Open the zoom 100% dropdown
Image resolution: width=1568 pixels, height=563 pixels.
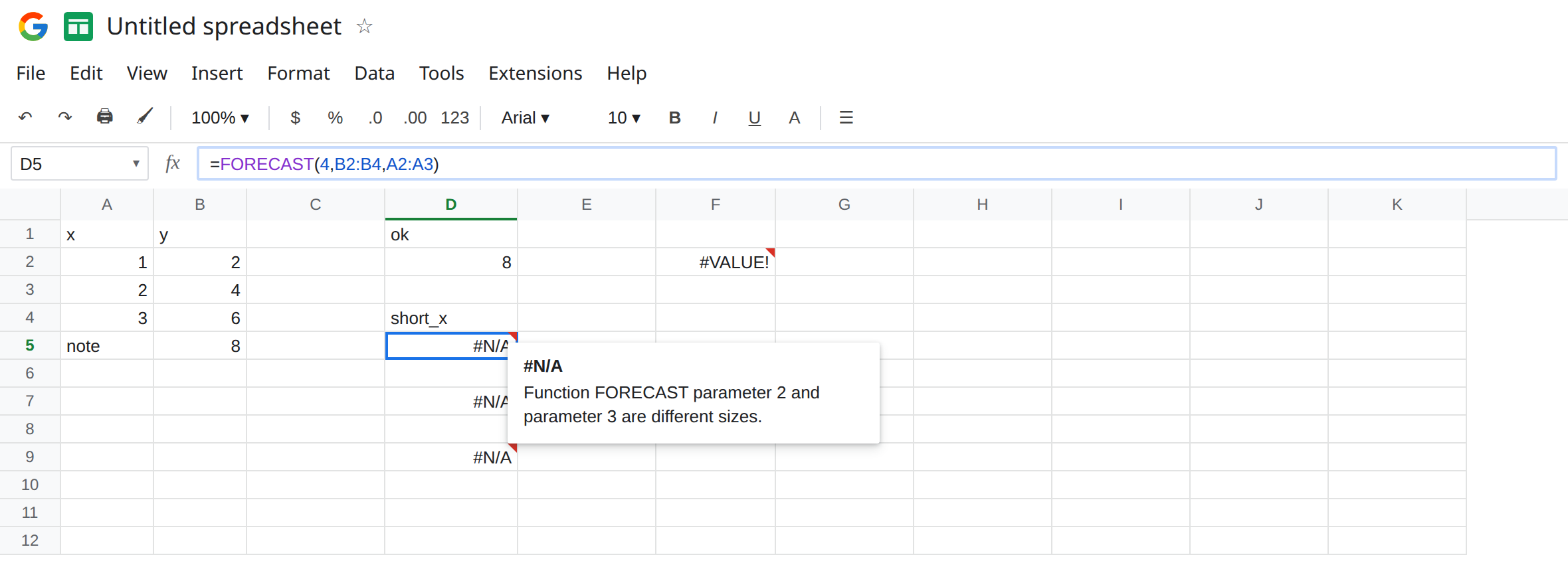pos(220,118)
